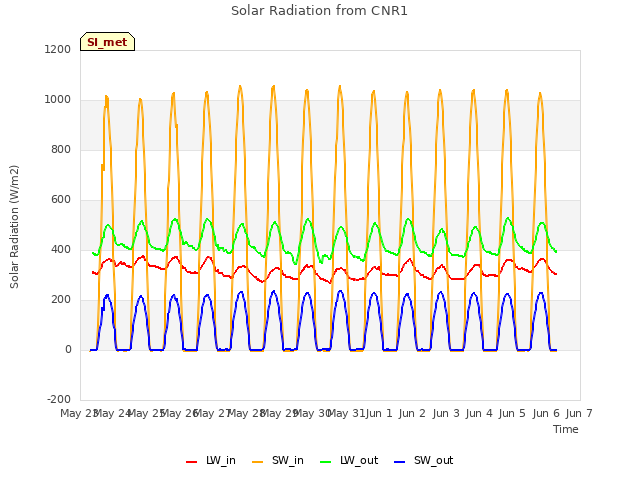Click the orange SW_in legend color marker

[258, 462]
